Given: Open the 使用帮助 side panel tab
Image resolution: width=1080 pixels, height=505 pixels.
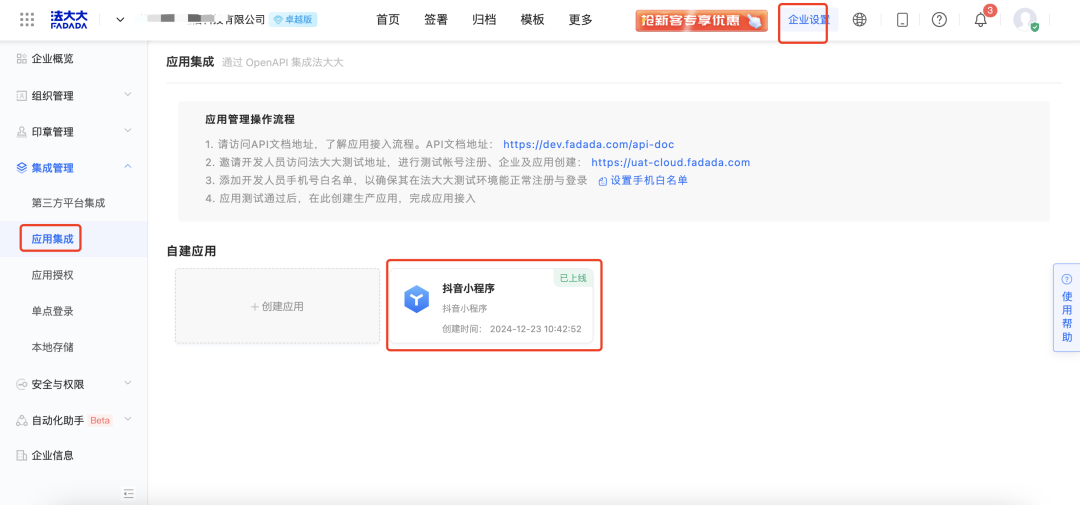Looking at the screenshot, I should pyautogui.click(x=1066, y=309).
